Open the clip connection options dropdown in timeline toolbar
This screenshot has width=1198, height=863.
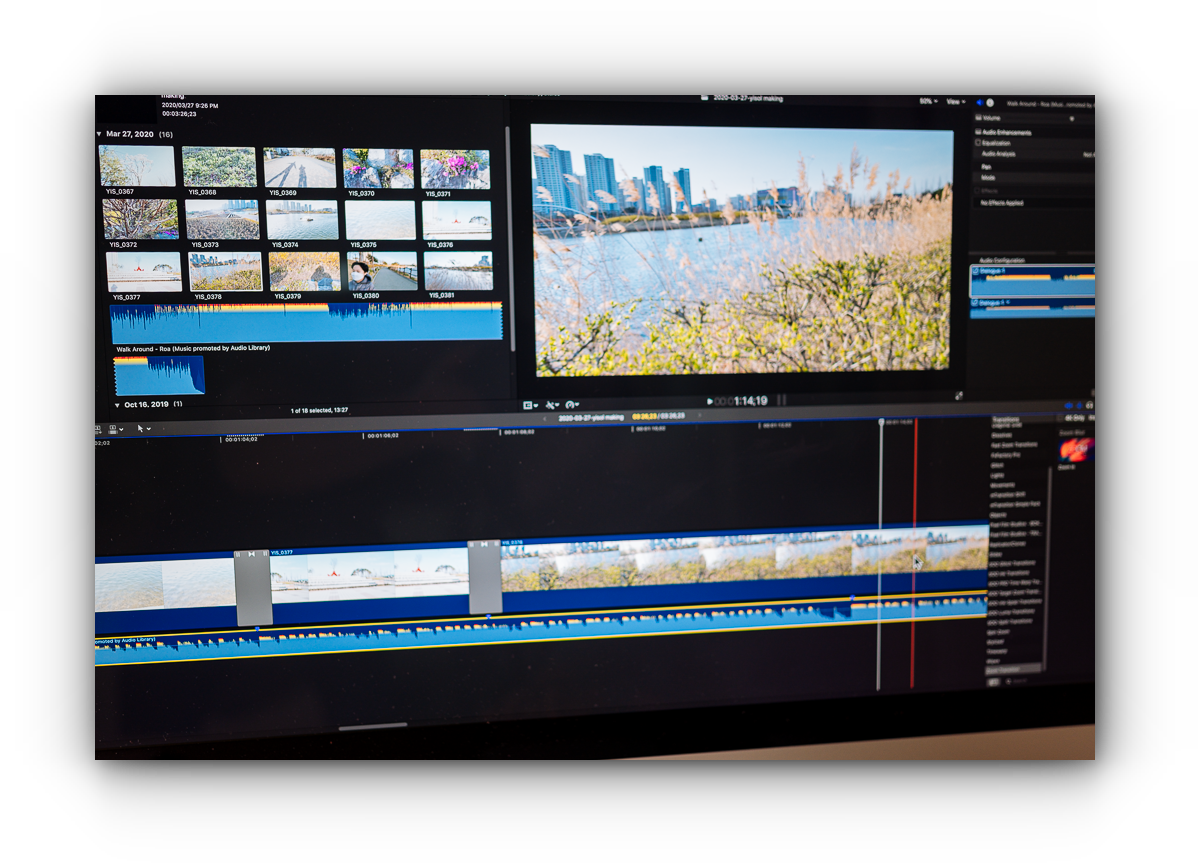[x=116, y=429]
